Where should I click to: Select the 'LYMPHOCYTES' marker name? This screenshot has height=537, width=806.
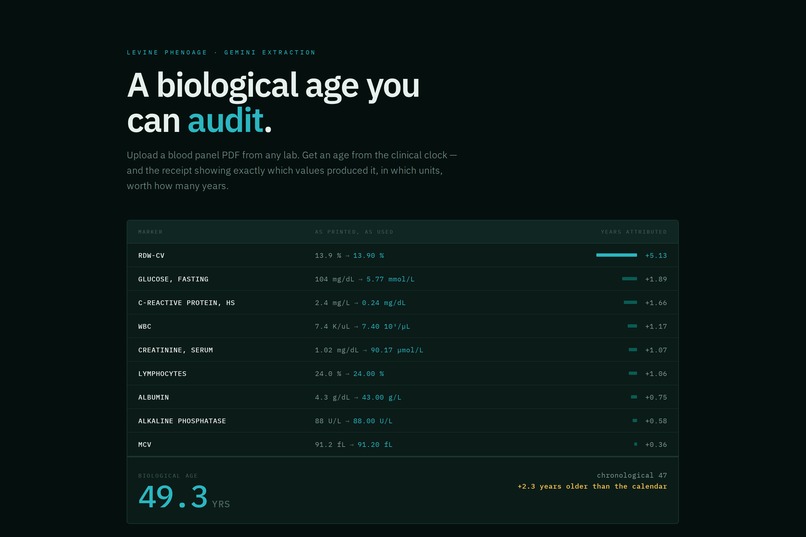pyautogui.click(x=162, y=374)
